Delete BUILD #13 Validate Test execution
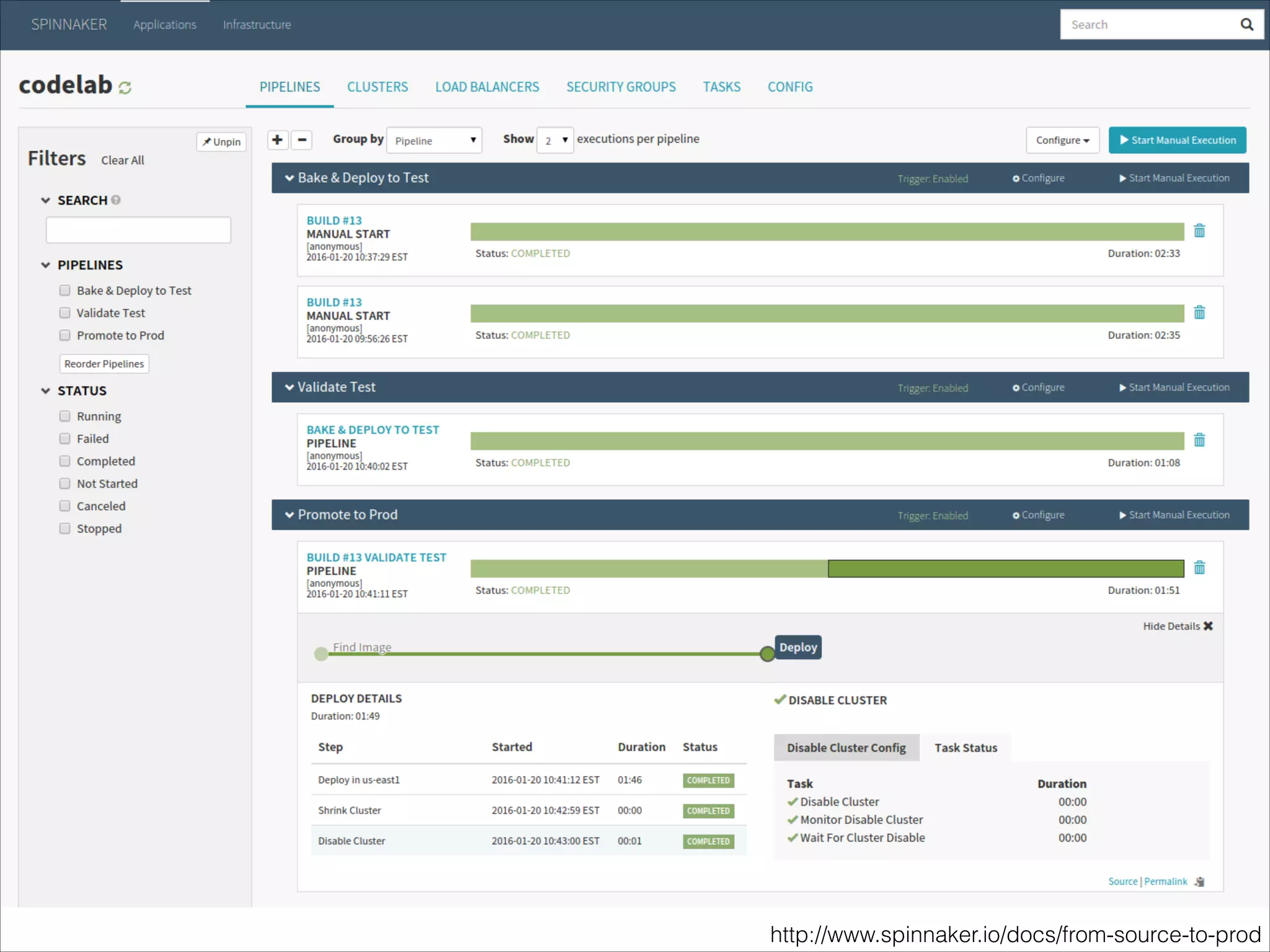Viewport: 1270px width, 952px height. [1199, 568]
